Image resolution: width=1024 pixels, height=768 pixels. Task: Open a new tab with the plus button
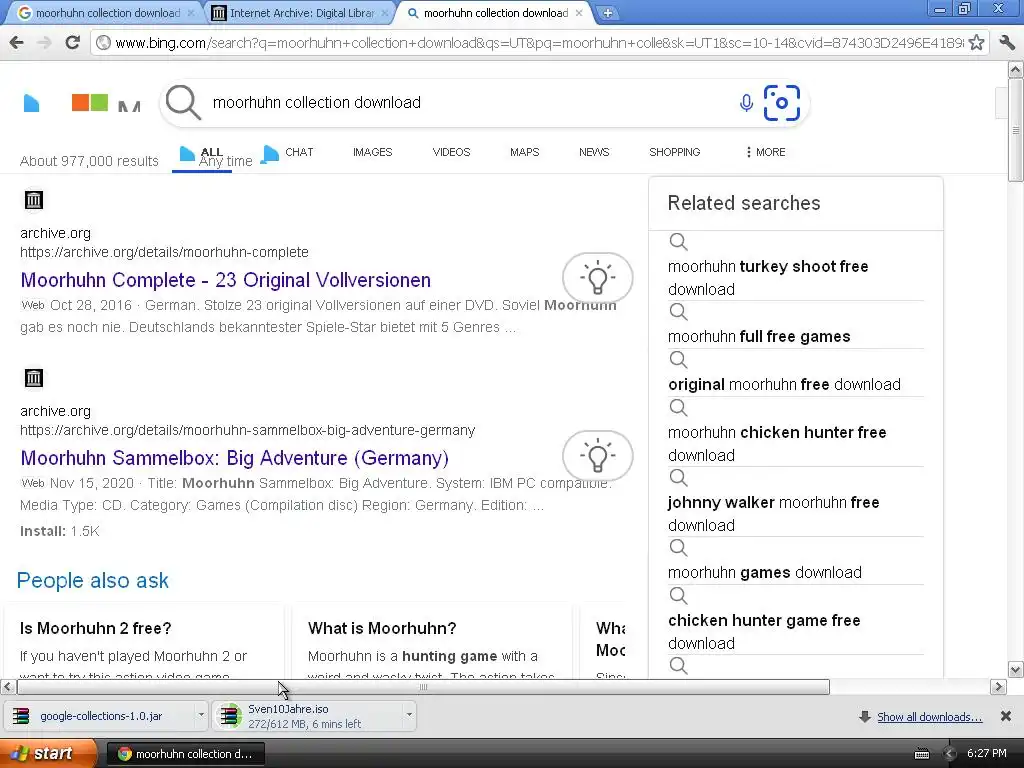(607, 13)
